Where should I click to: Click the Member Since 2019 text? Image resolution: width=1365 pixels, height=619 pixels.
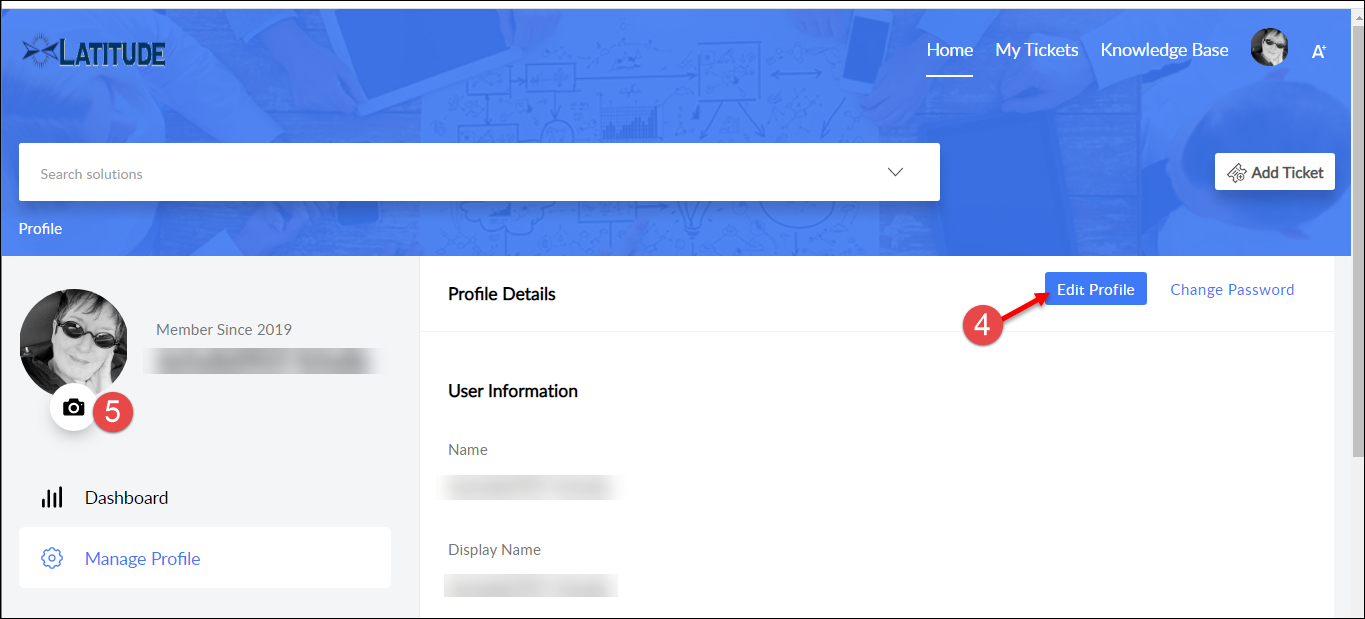224,330
